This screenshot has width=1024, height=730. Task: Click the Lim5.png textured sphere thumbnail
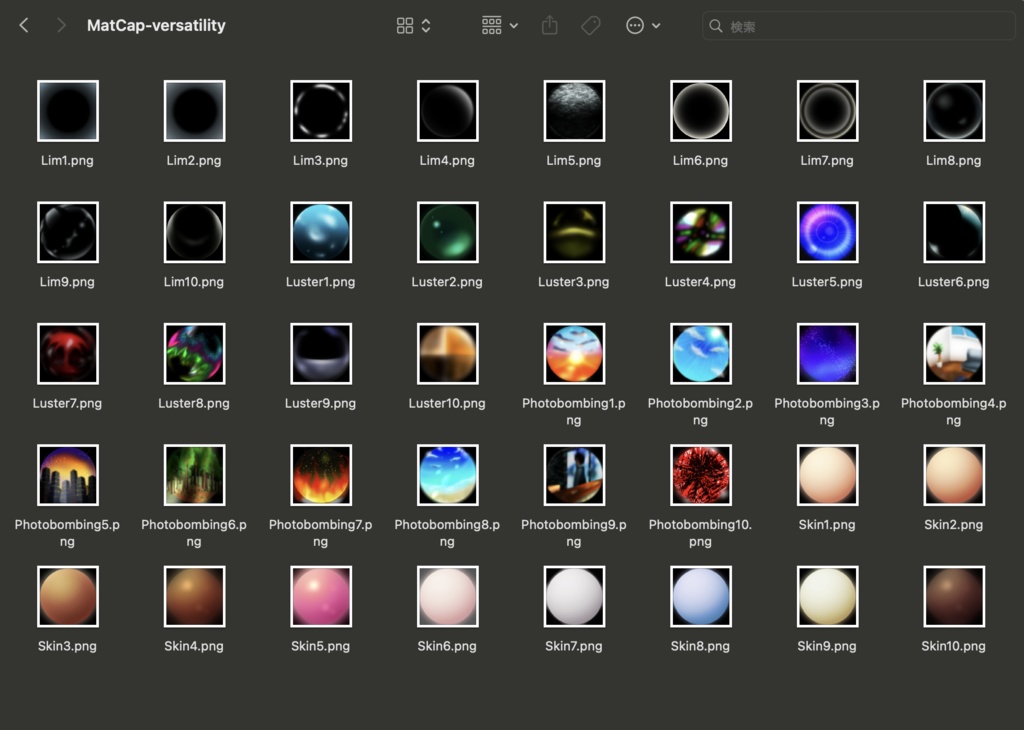[x=574, y=110]
